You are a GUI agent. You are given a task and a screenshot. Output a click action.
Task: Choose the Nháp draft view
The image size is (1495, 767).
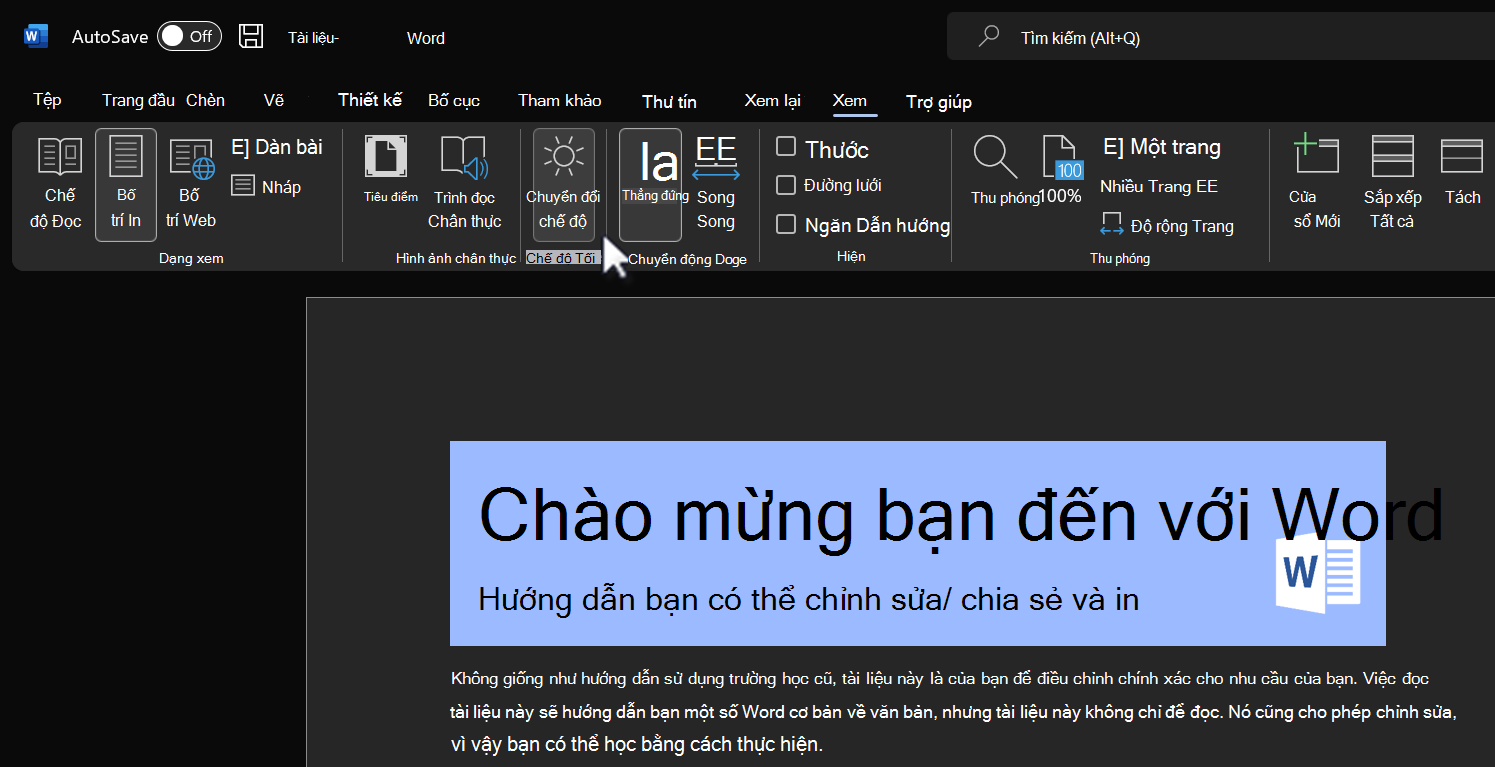coord(266,186)
